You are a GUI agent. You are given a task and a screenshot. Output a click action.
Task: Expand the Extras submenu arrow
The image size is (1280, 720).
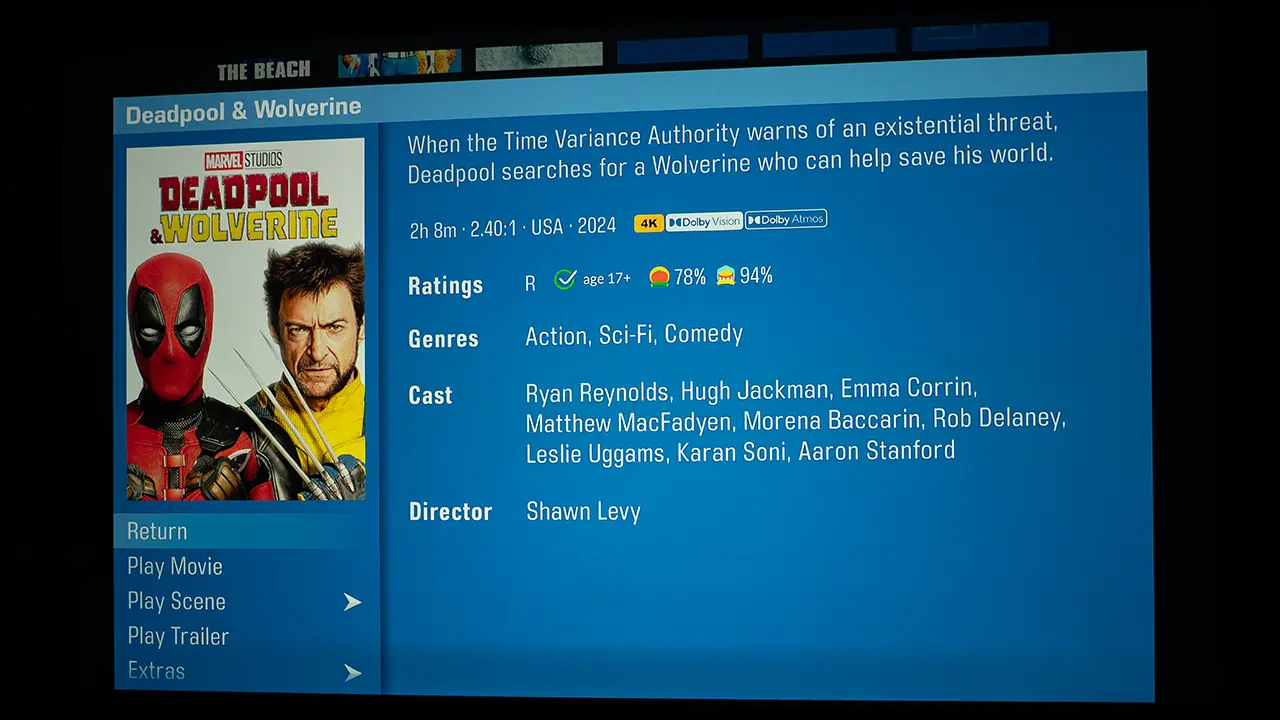pos(352,673)
